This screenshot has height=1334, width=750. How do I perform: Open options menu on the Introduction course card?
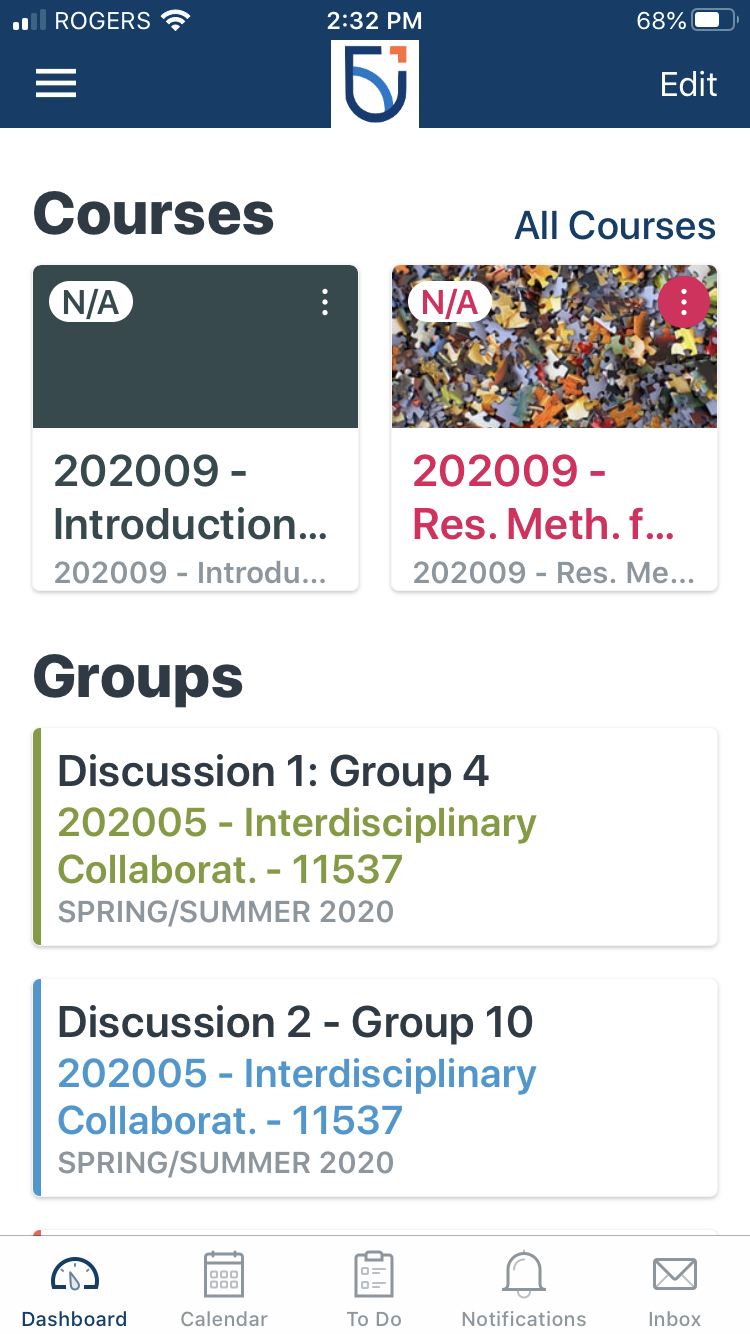pos(324,302)
